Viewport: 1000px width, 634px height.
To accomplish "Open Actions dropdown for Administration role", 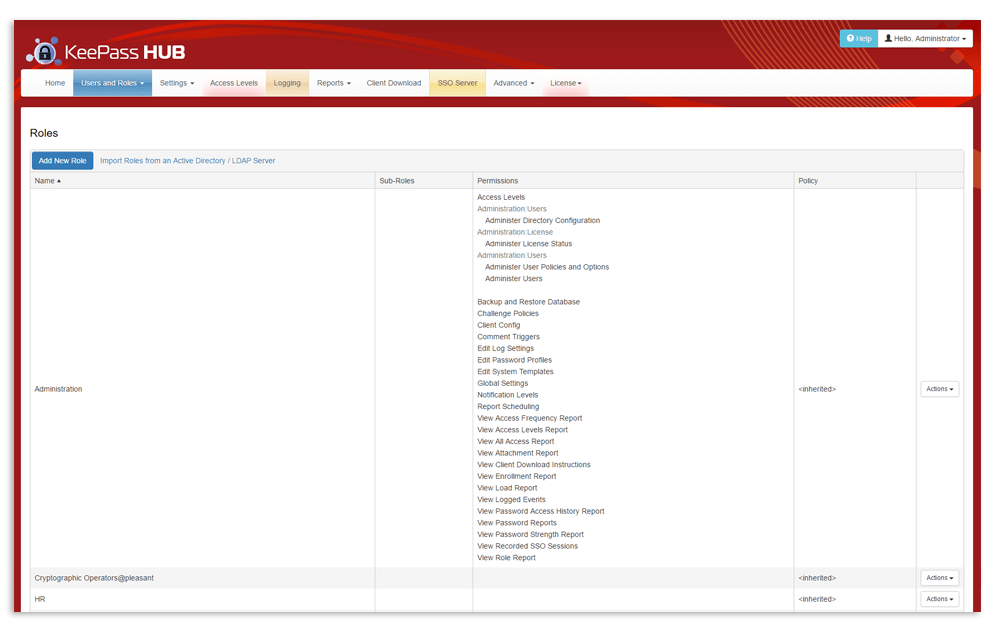I will click(939, 389).
